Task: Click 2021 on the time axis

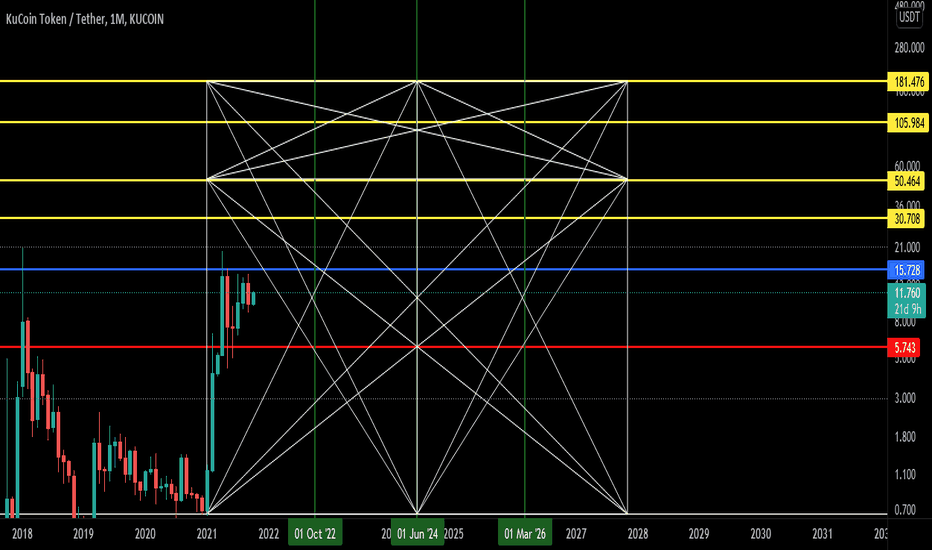Action: point(207,534)
